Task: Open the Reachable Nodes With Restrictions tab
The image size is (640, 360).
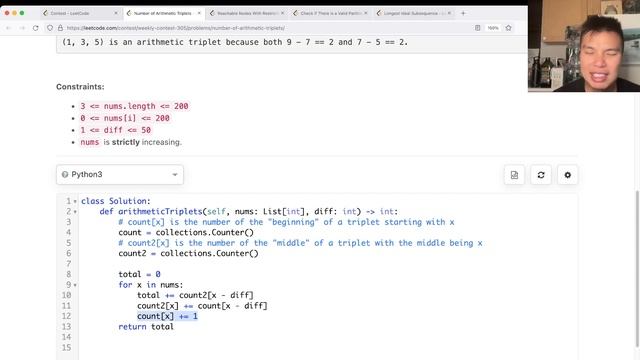Action: (246, 13)
